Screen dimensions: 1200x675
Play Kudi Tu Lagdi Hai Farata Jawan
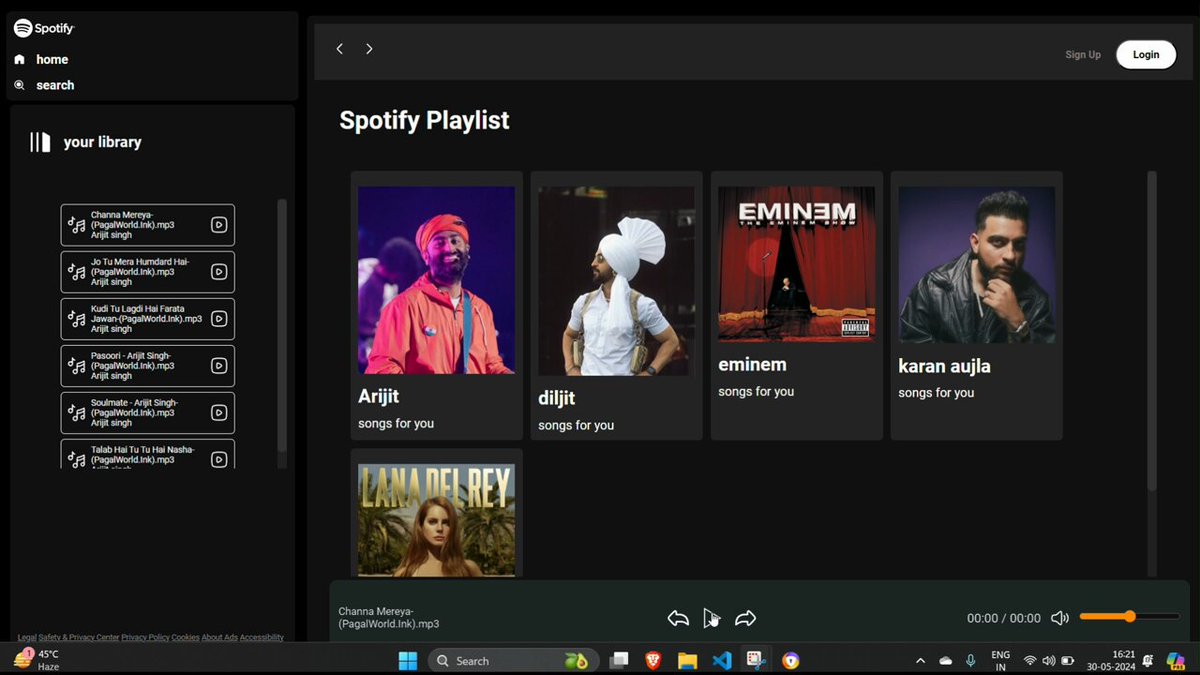[x=219, y=319]
